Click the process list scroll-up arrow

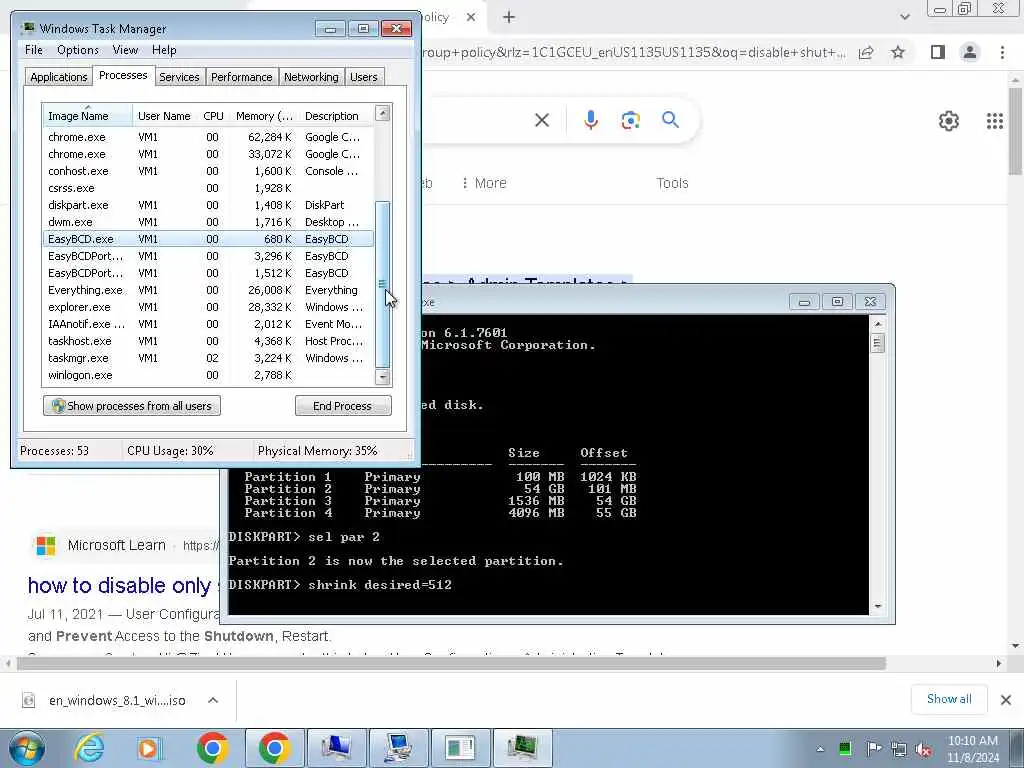click(x=383, y=113)
